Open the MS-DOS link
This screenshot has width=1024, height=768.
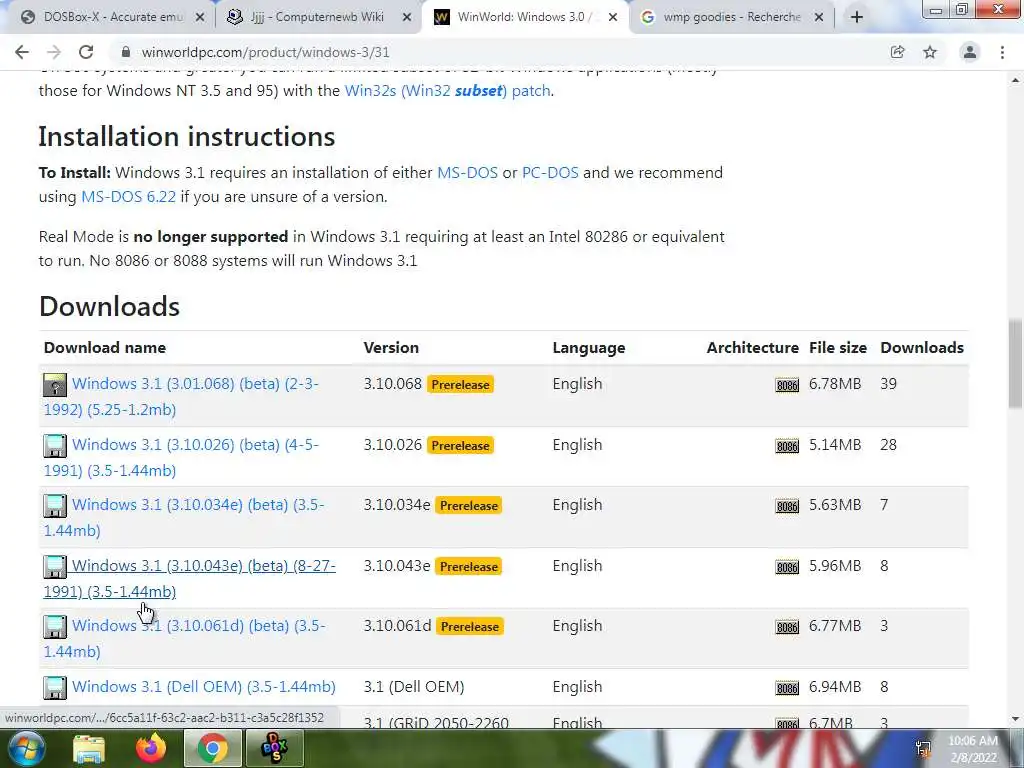[468, 173]
